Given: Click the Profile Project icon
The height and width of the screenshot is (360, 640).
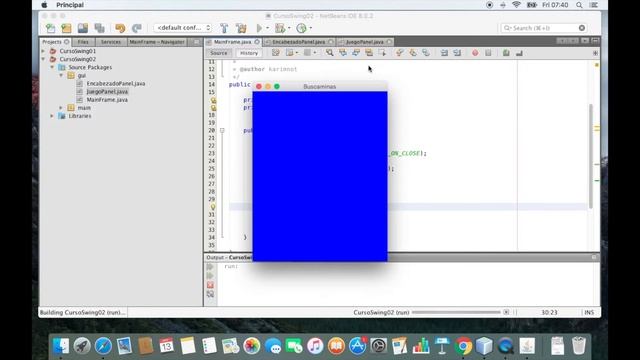Looking at the screenshot, I should click(x=301, y=28).
